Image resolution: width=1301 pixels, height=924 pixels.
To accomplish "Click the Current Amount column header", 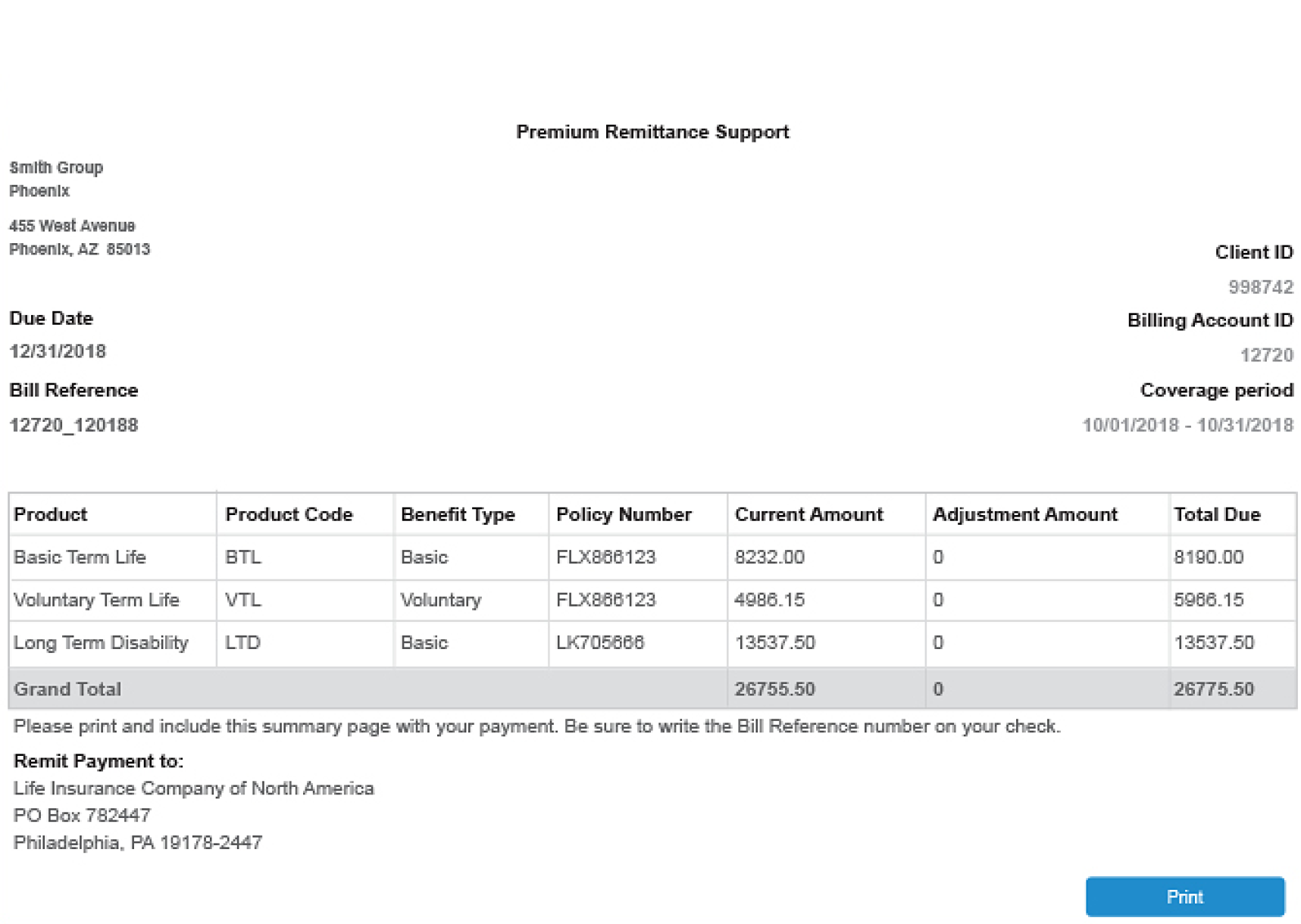I will coord(808,514).
